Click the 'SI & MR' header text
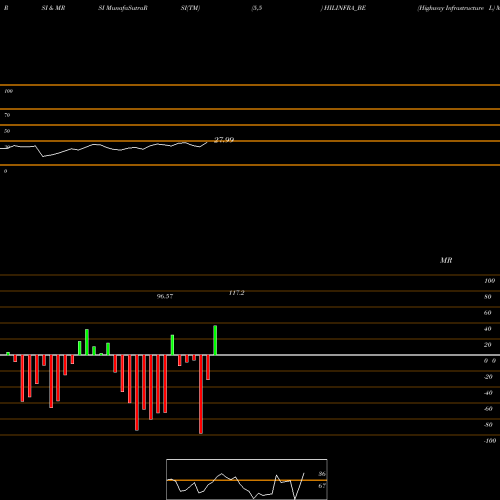500x500 pixels. tap(53, 8)
